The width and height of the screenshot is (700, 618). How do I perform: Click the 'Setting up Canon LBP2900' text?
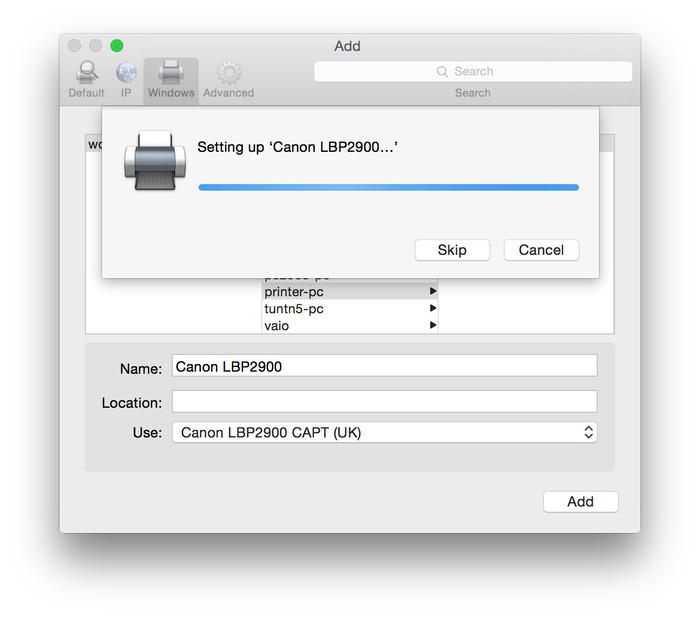point(297,147)
